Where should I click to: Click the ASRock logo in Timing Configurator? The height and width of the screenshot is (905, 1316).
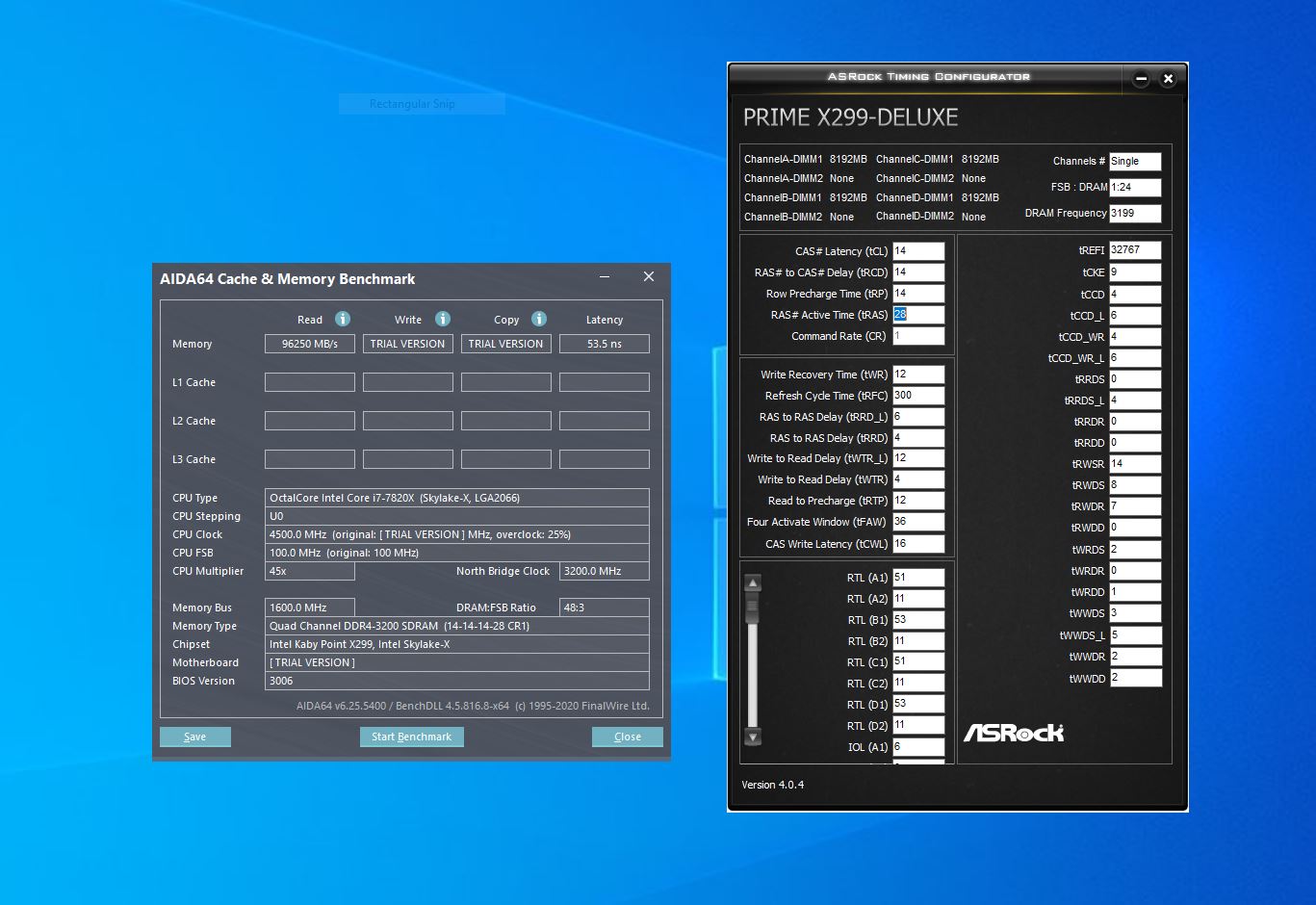coord(1013,733)
